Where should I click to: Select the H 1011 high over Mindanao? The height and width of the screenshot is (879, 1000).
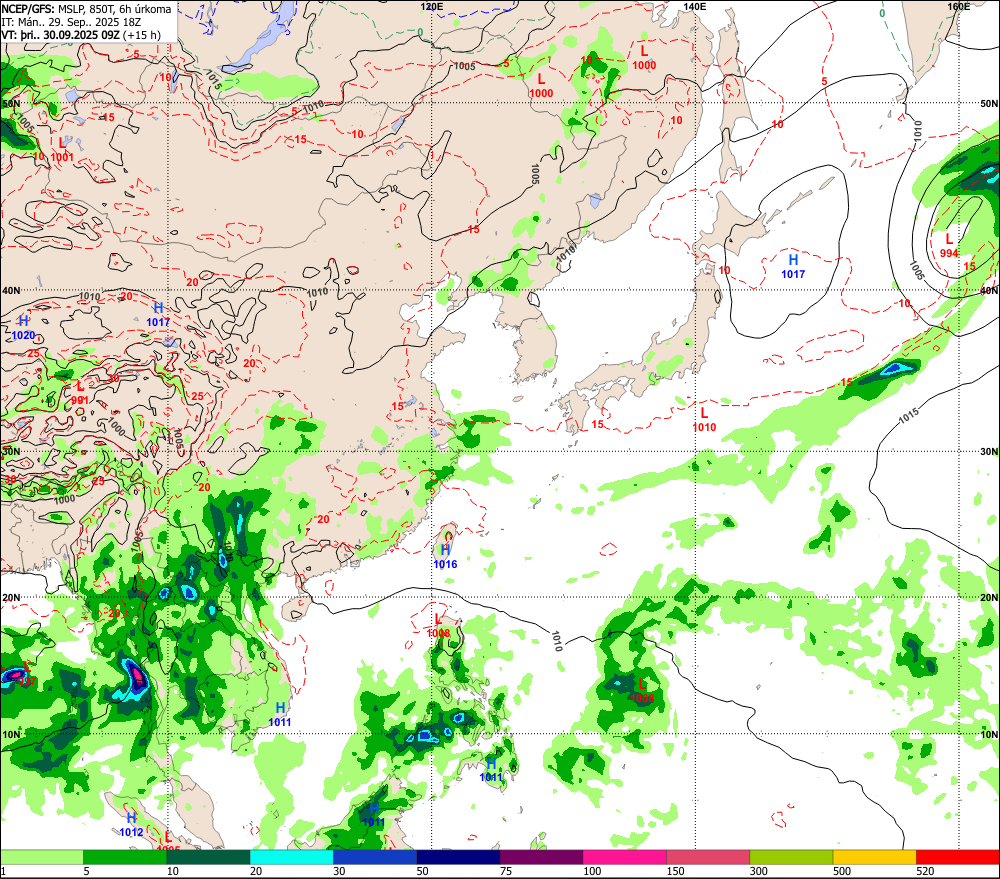491,770
